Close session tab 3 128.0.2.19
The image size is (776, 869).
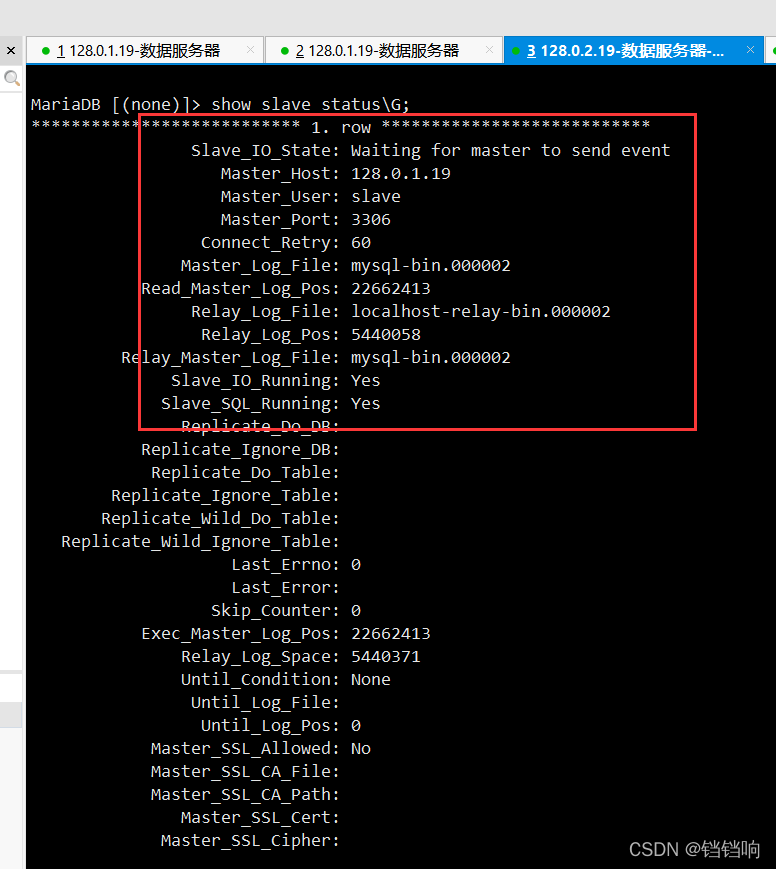[751, 50]
